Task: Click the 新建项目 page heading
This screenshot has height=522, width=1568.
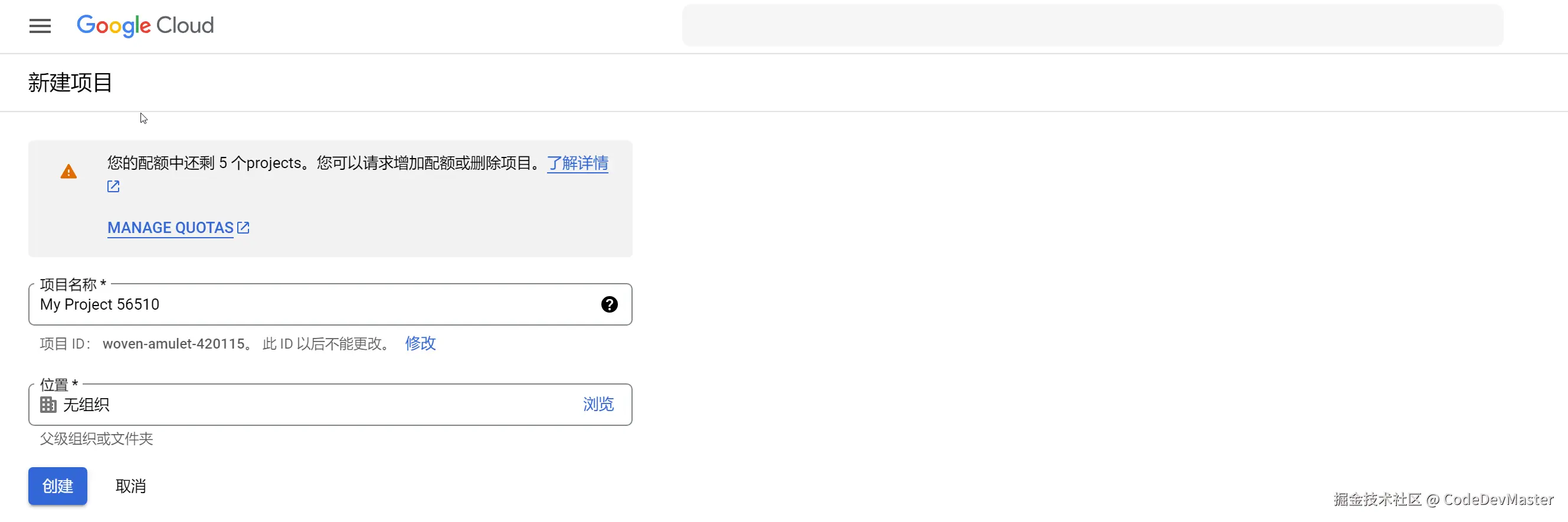Action: point(70,83)
